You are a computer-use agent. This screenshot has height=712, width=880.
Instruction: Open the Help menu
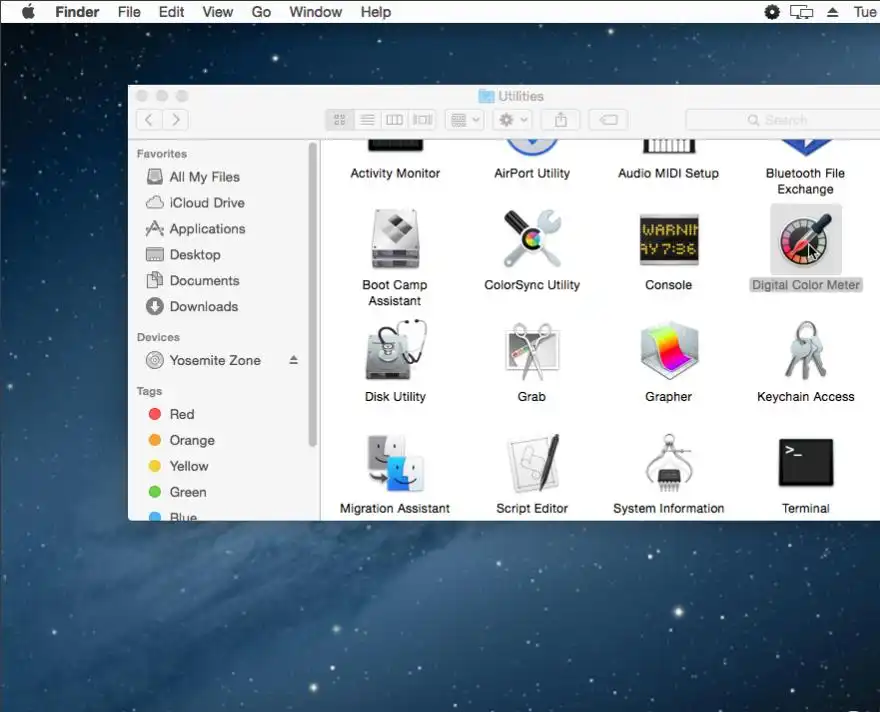click(375, 12)
